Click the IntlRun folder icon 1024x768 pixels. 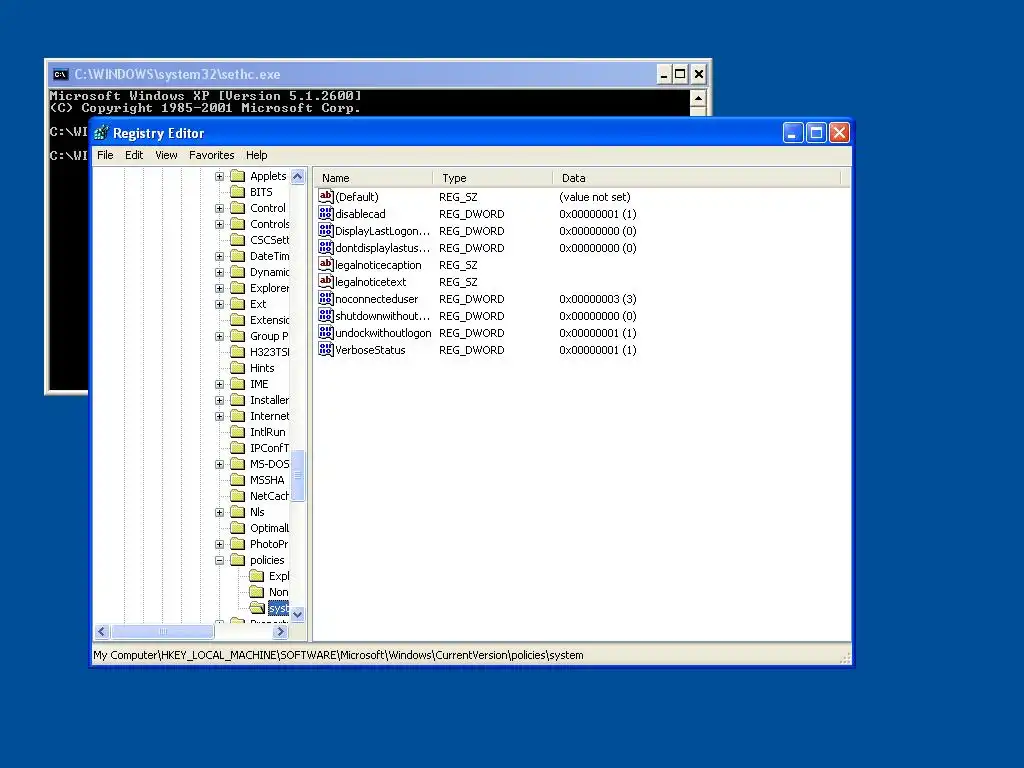click(238, 432)
